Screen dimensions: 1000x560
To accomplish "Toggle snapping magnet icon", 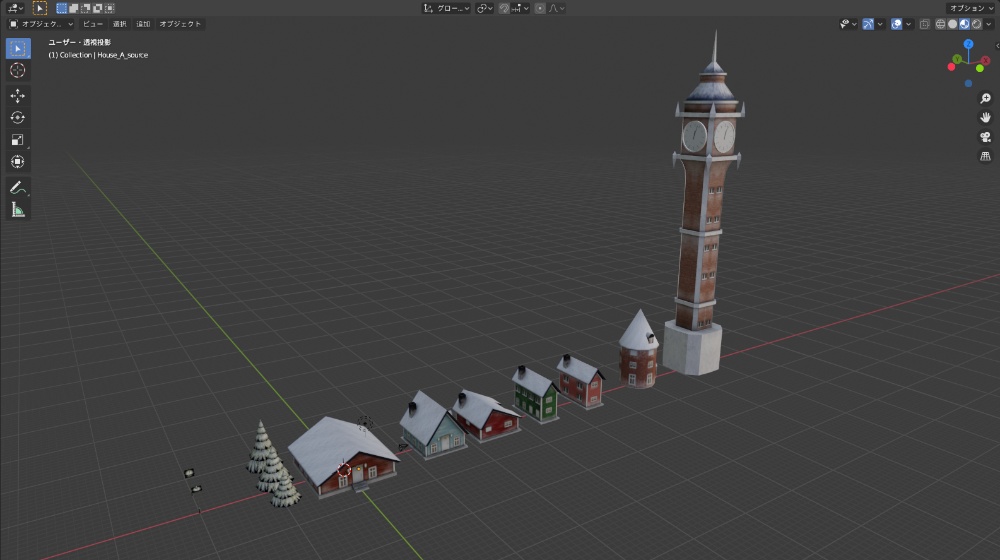I will click(x=504, y=8).
